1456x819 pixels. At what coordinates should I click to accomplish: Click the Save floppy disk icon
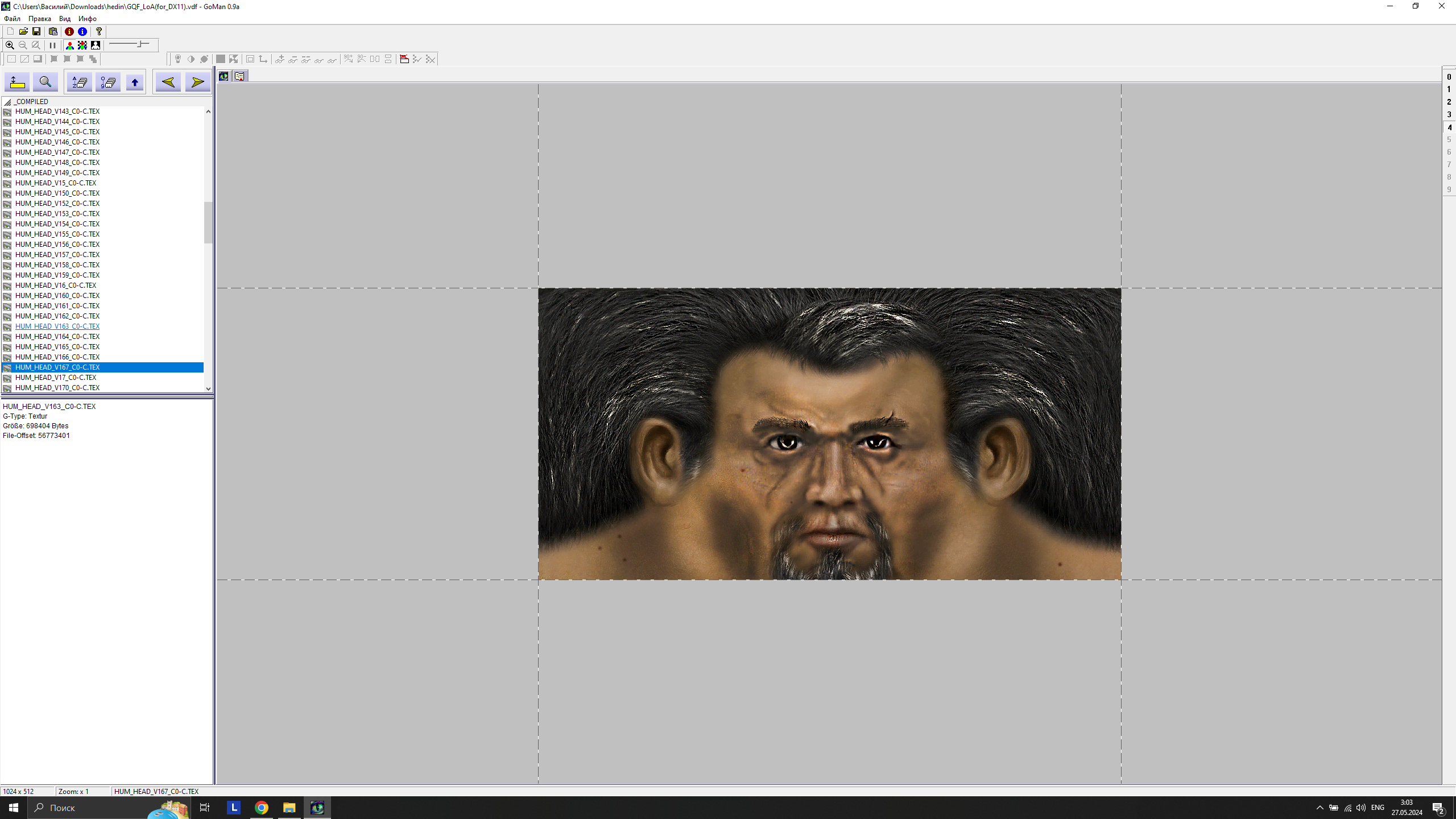[x=36, y=31]
